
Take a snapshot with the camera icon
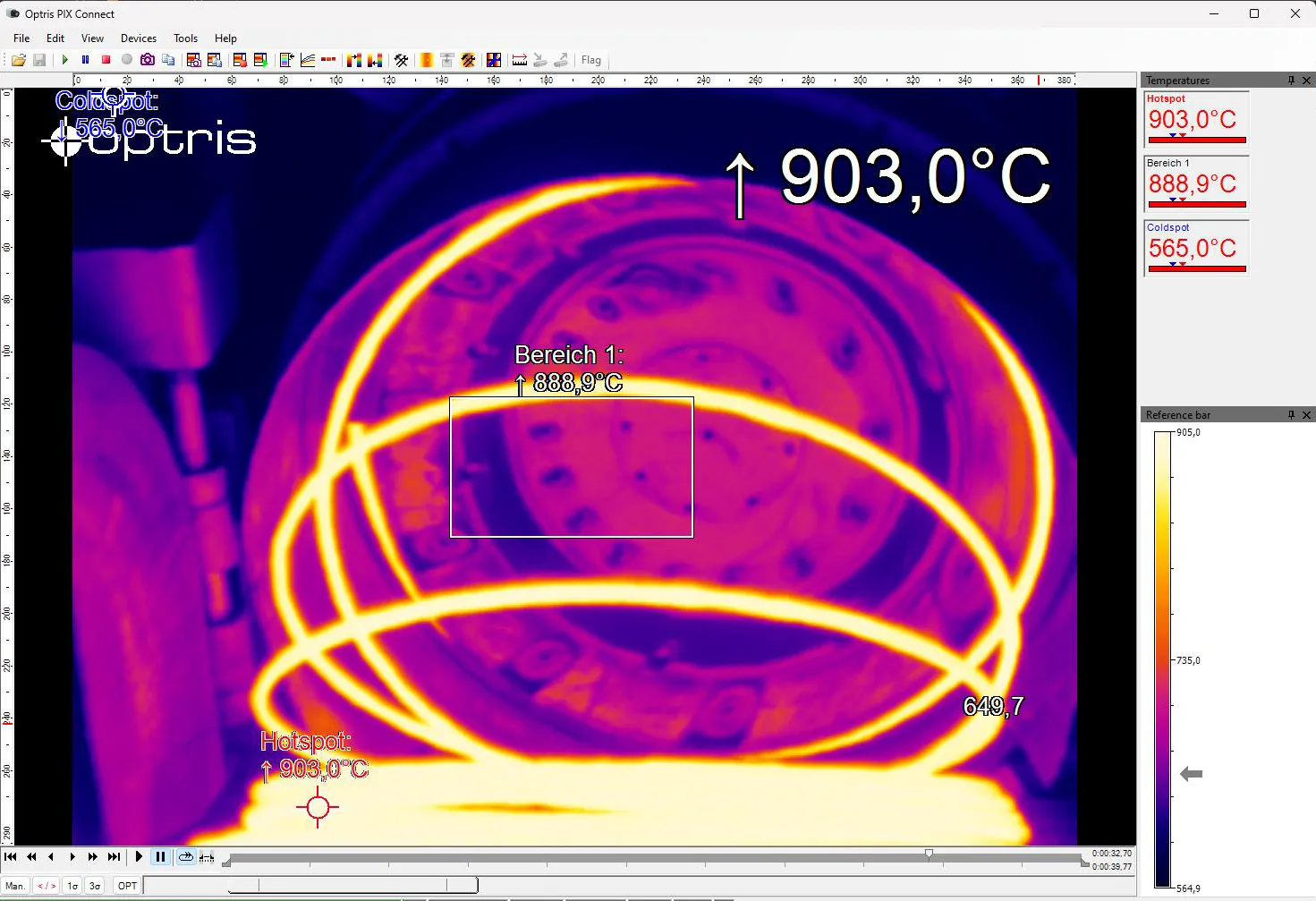(148, 60)
